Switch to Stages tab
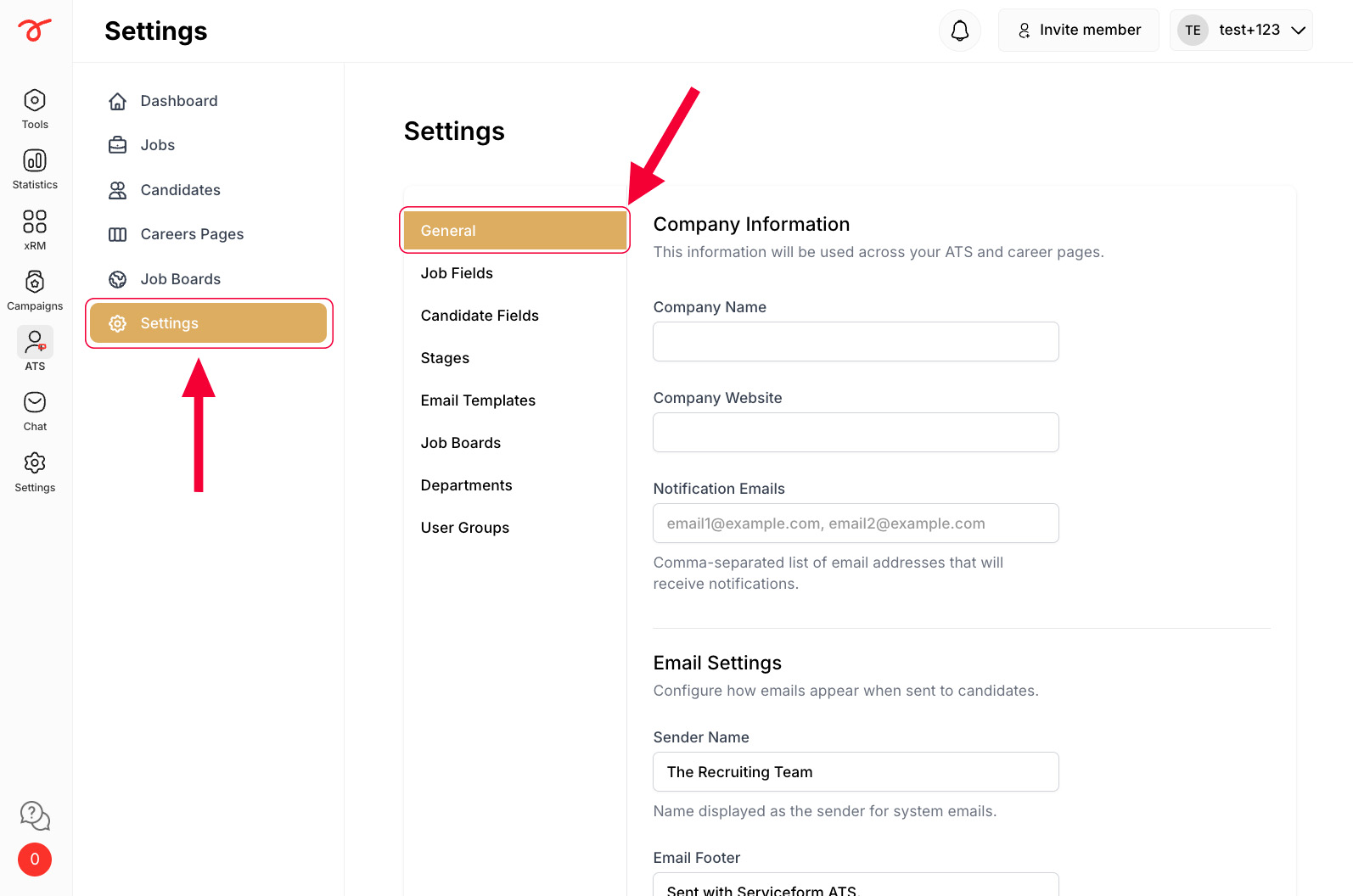Viewport: 1353px width, 896px height. [x=515, y=358]
